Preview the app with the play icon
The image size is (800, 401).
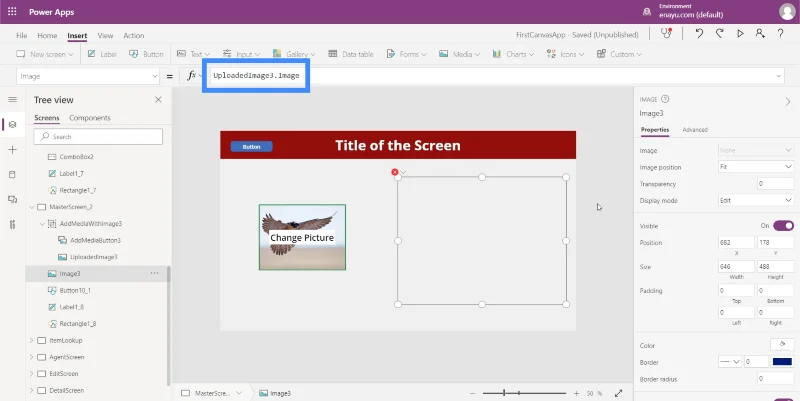(740, 34)
